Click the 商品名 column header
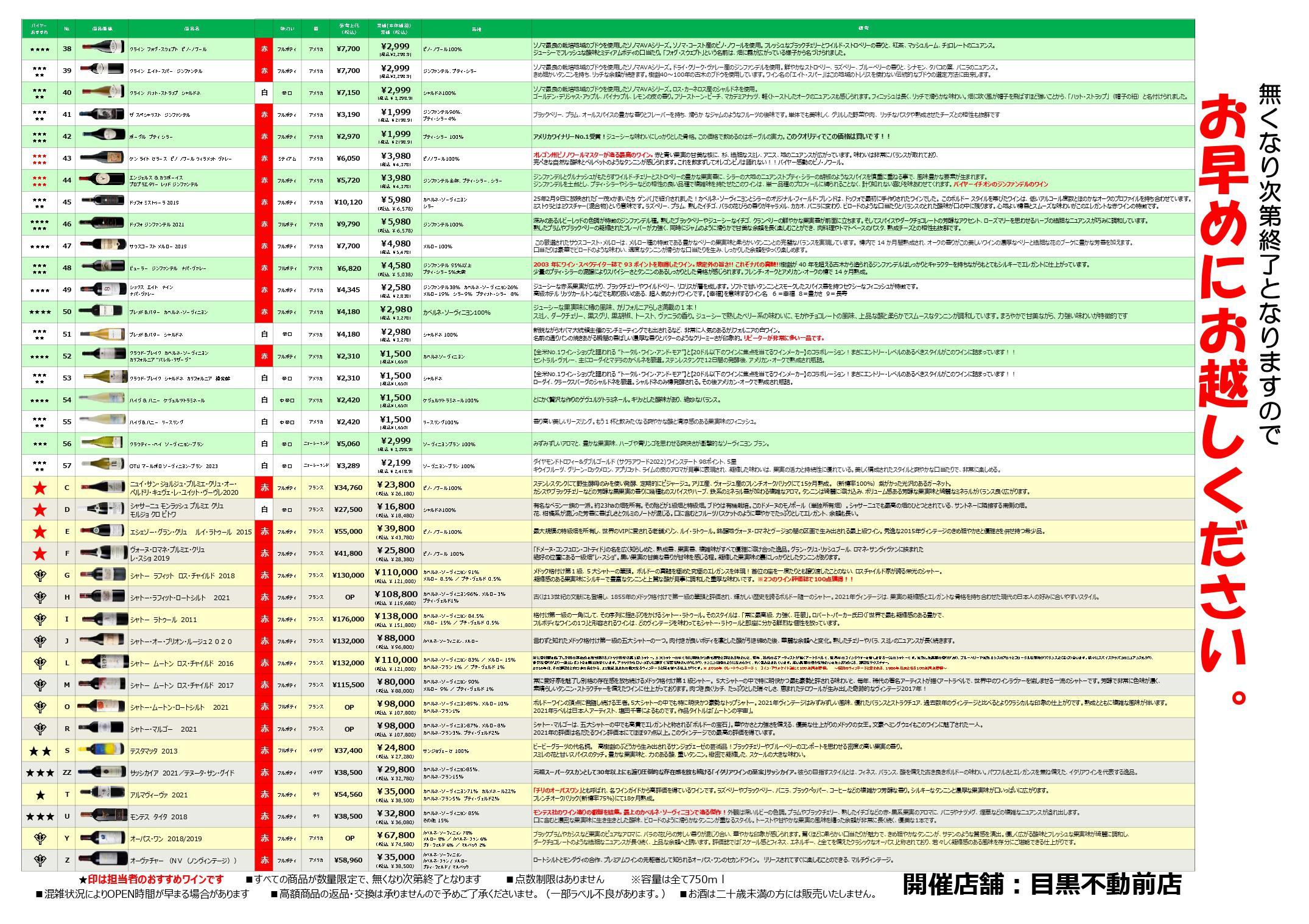 (192, 29)
